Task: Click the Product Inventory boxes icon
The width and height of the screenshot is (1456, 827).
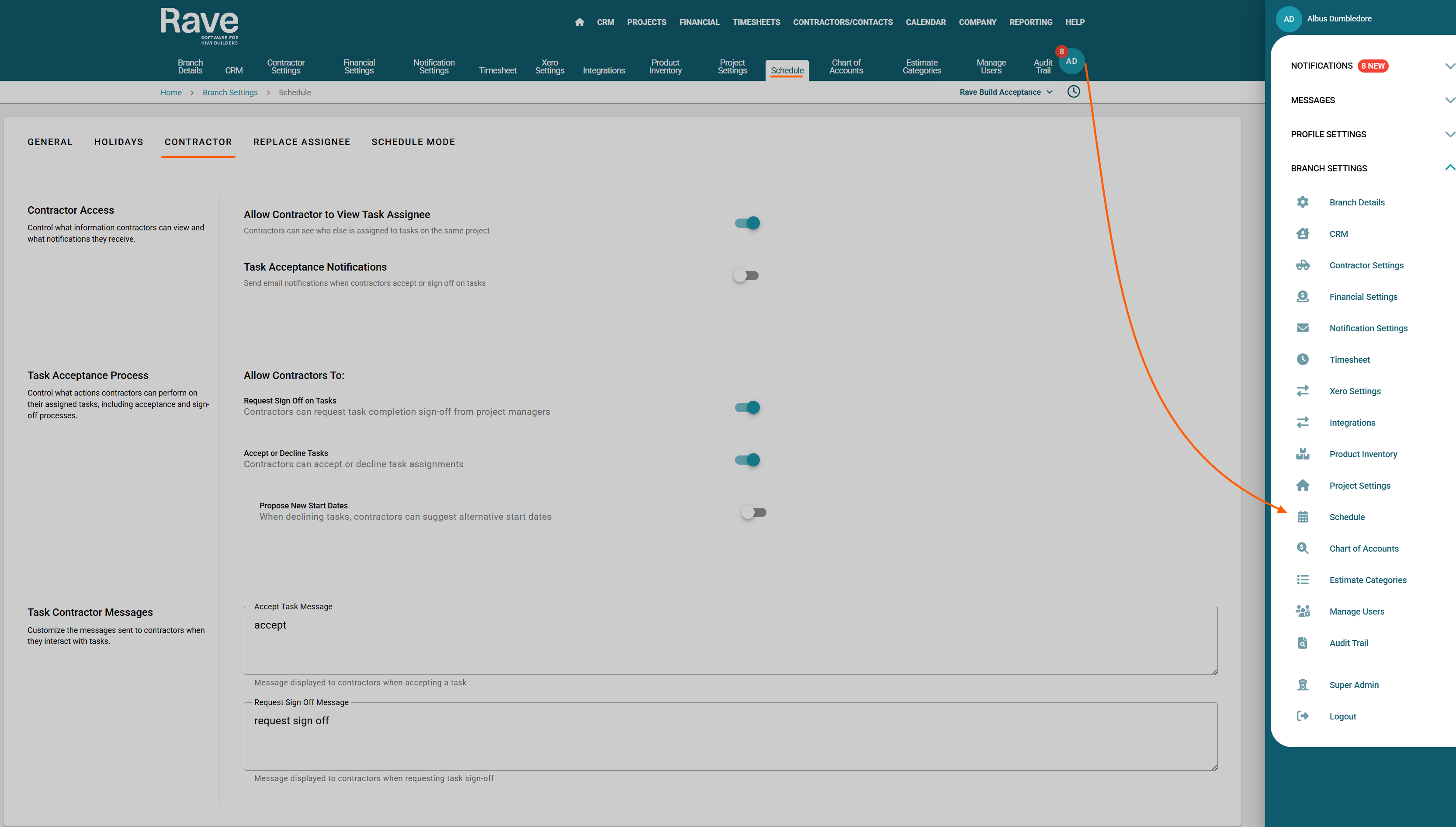Action: pyautogui.click(x=1303, y=454)
